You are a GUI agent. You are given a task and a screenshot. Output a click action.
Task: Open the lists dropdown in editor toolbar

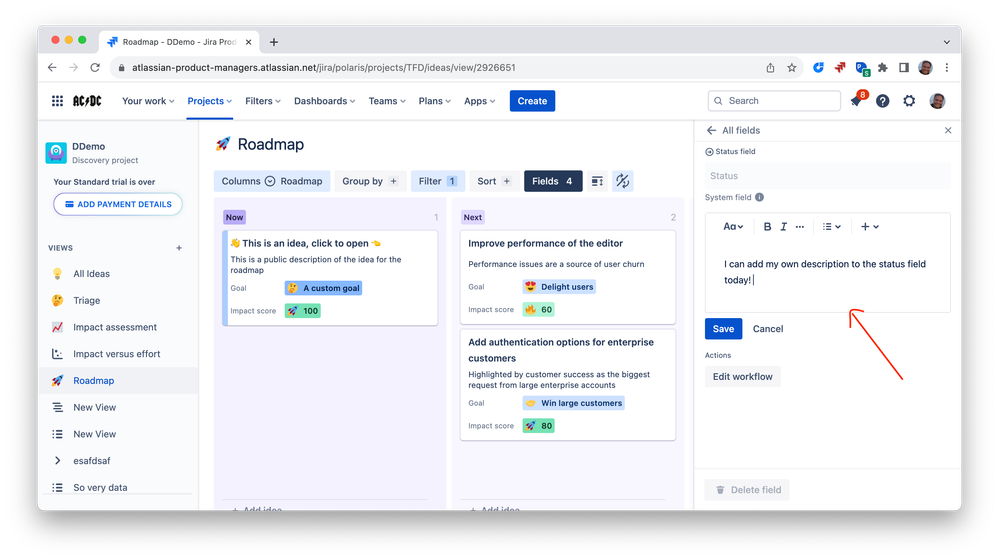coord(831,226)
